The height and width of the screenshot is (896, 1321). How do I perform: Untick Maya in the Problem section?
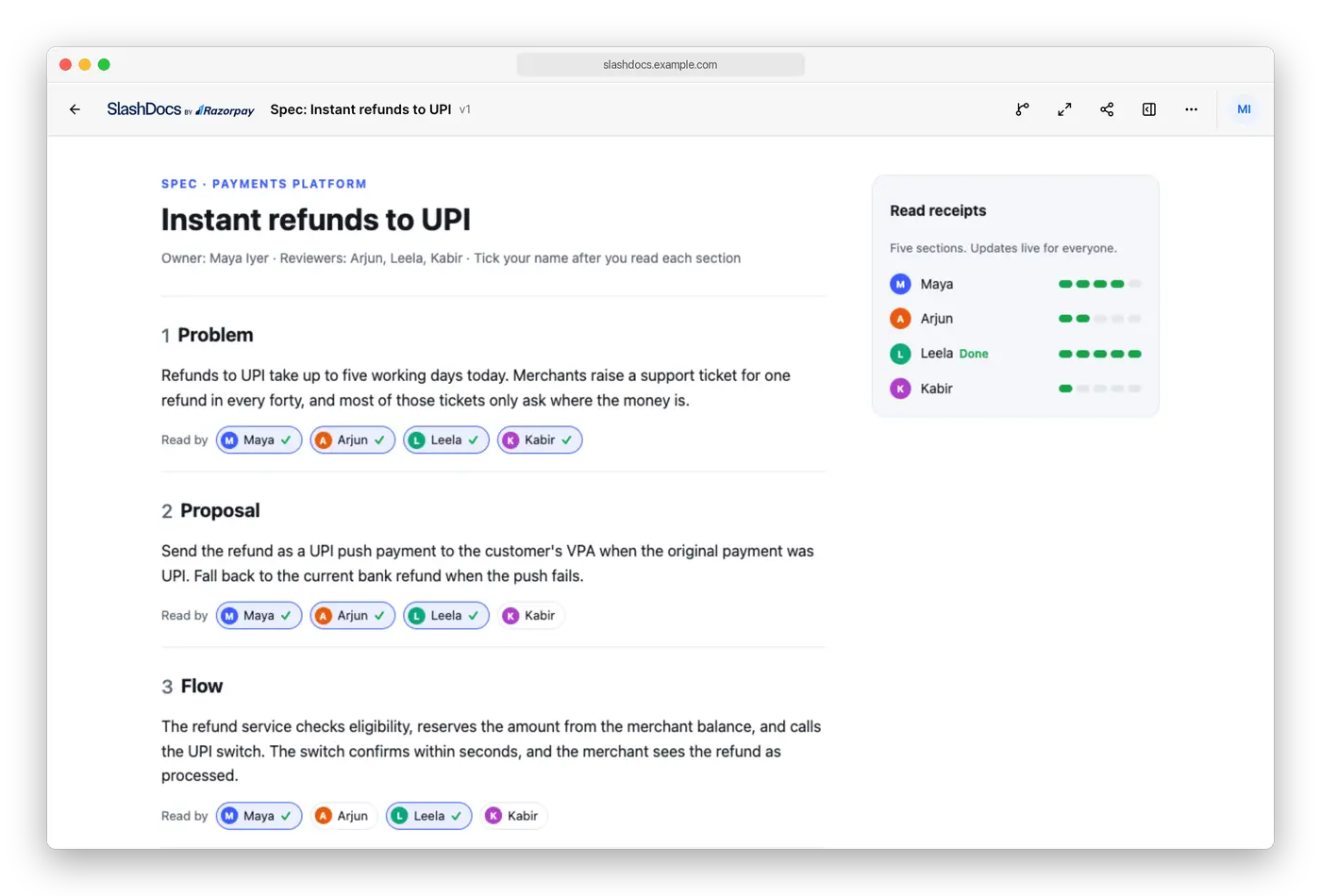tap(259, 440)
